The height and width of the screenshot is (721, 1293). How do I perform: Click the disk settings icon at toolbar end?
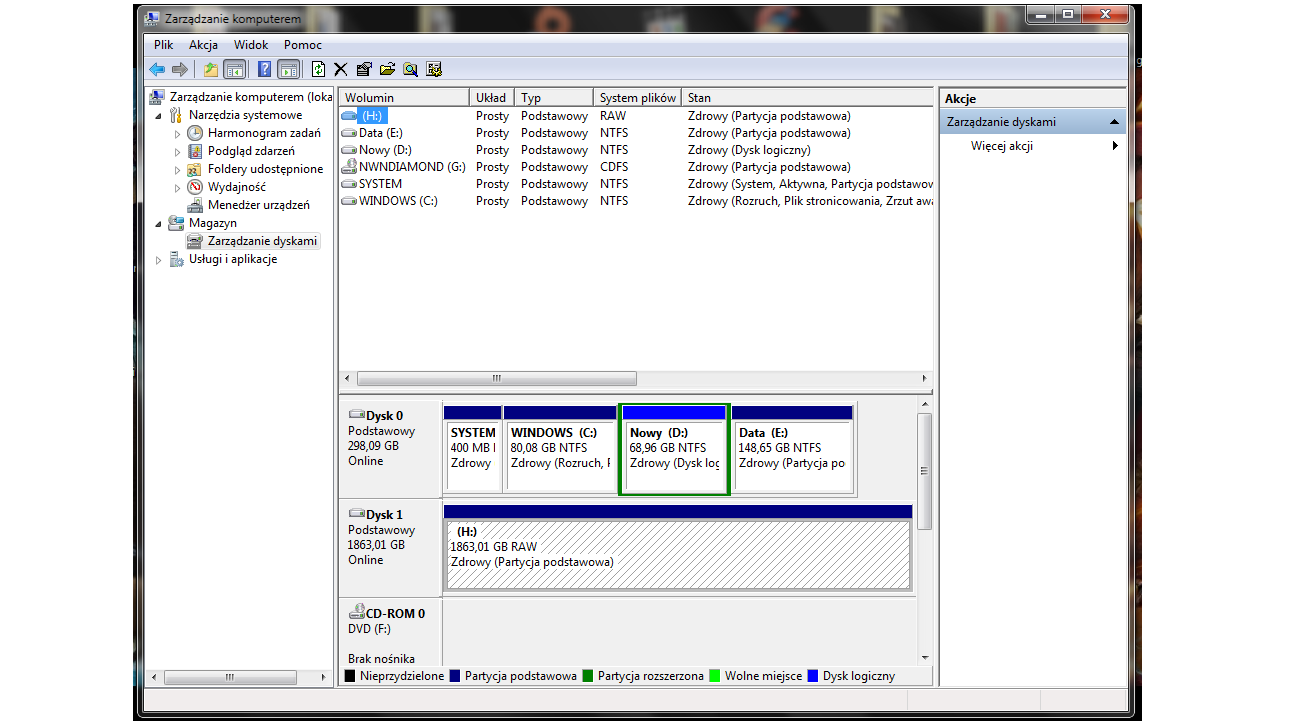pos(434,69)
